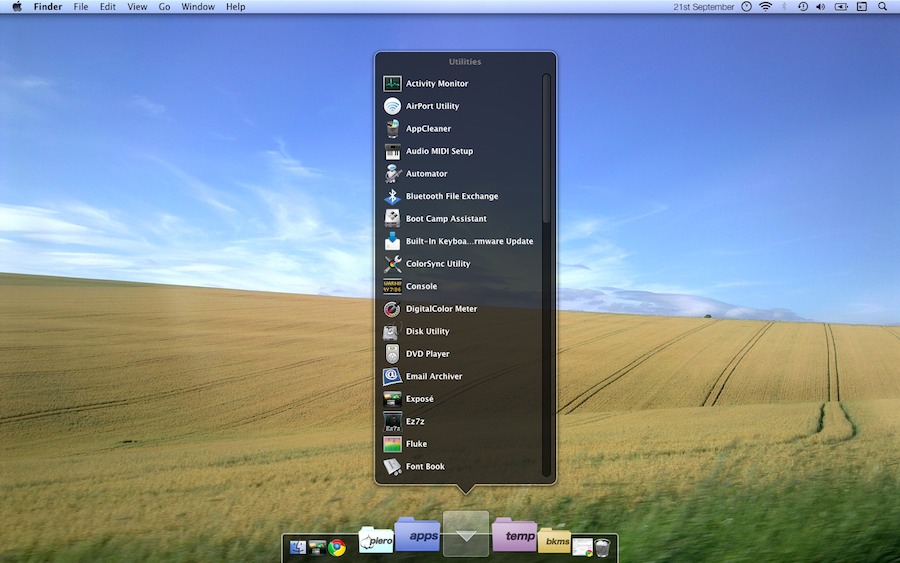Open the Apple menu
900x563 pixels.
click(x=17, y=7)
